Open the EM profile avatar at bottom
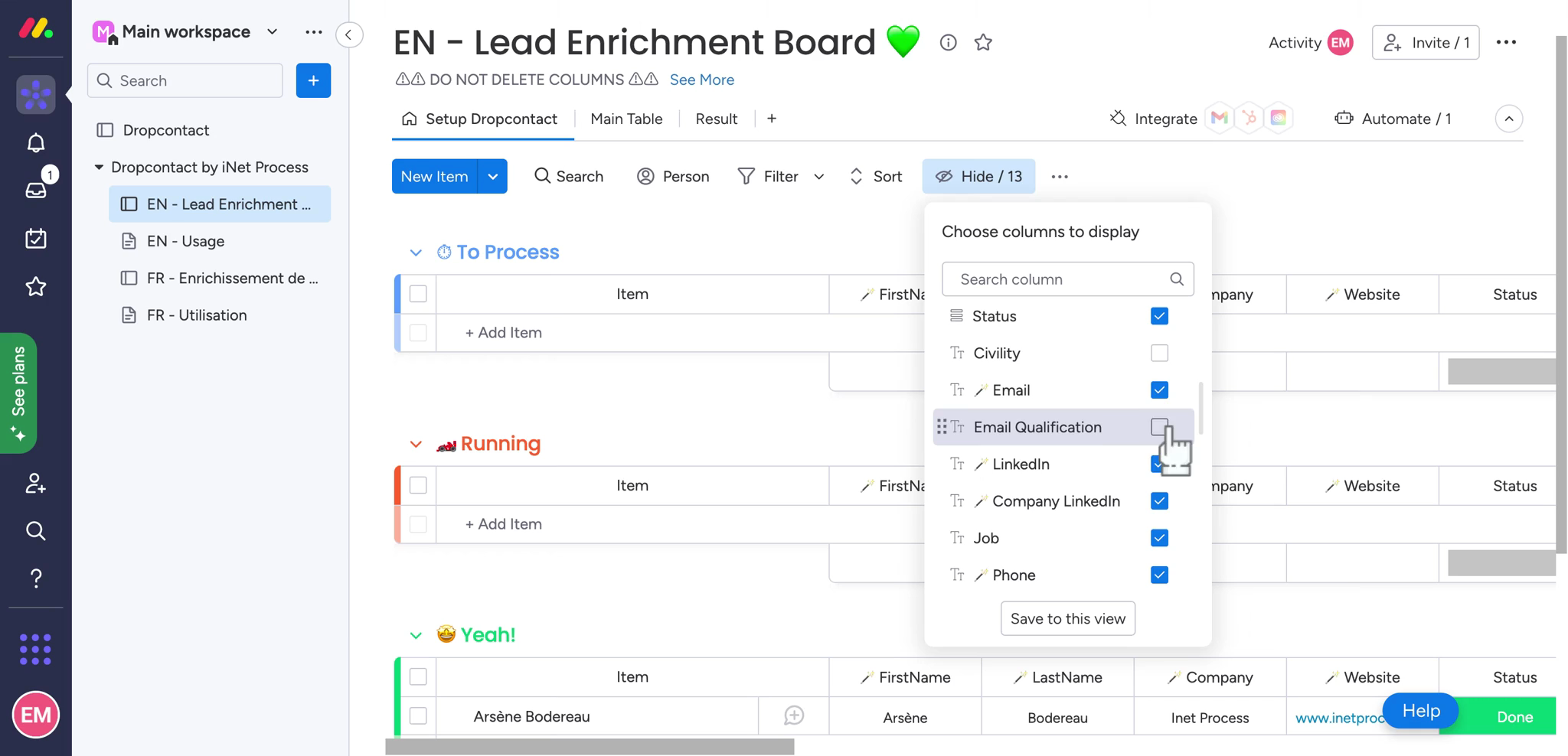Screen dimensions: 1568x756 coord(35,715)
